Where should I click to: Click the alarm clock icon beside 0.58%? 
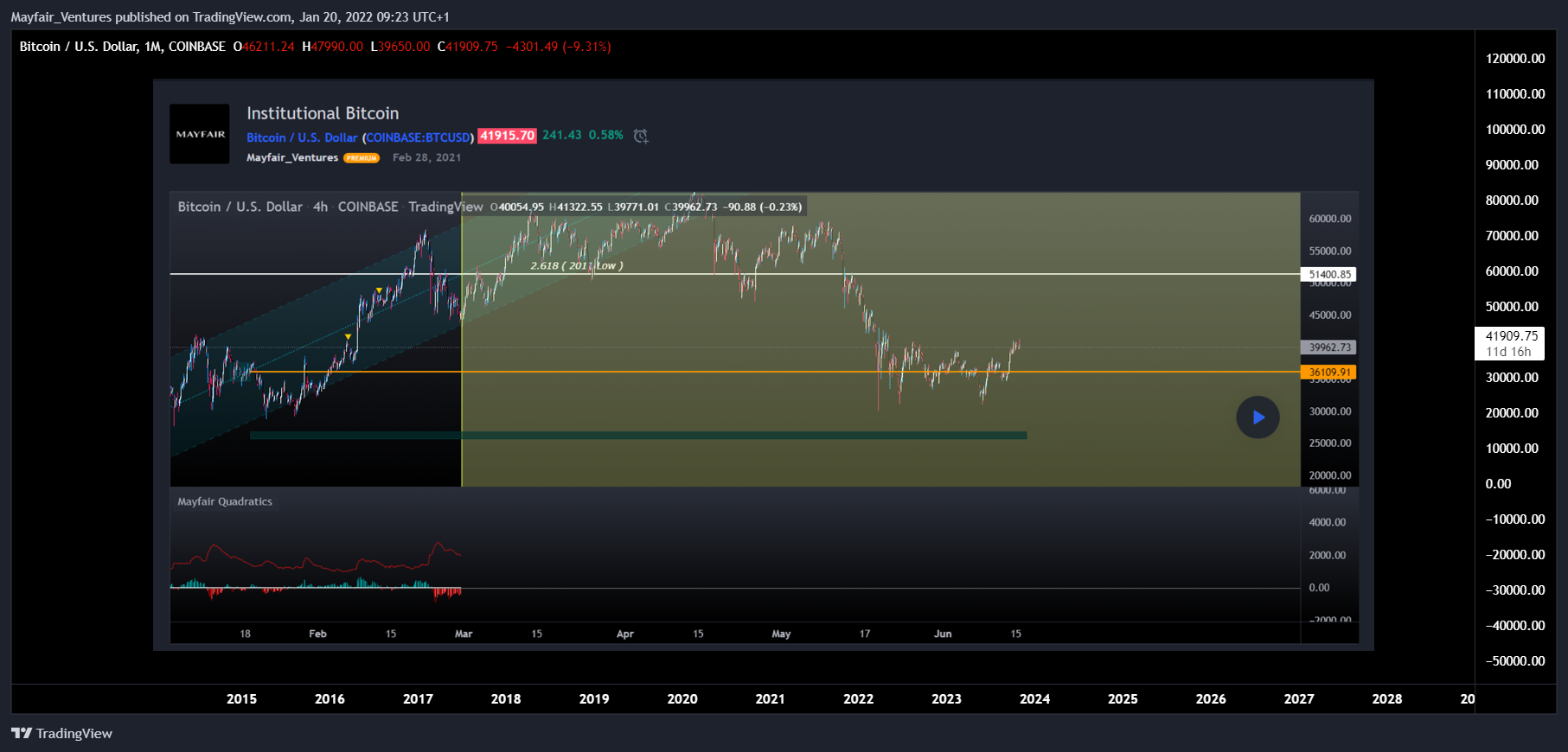641,136
